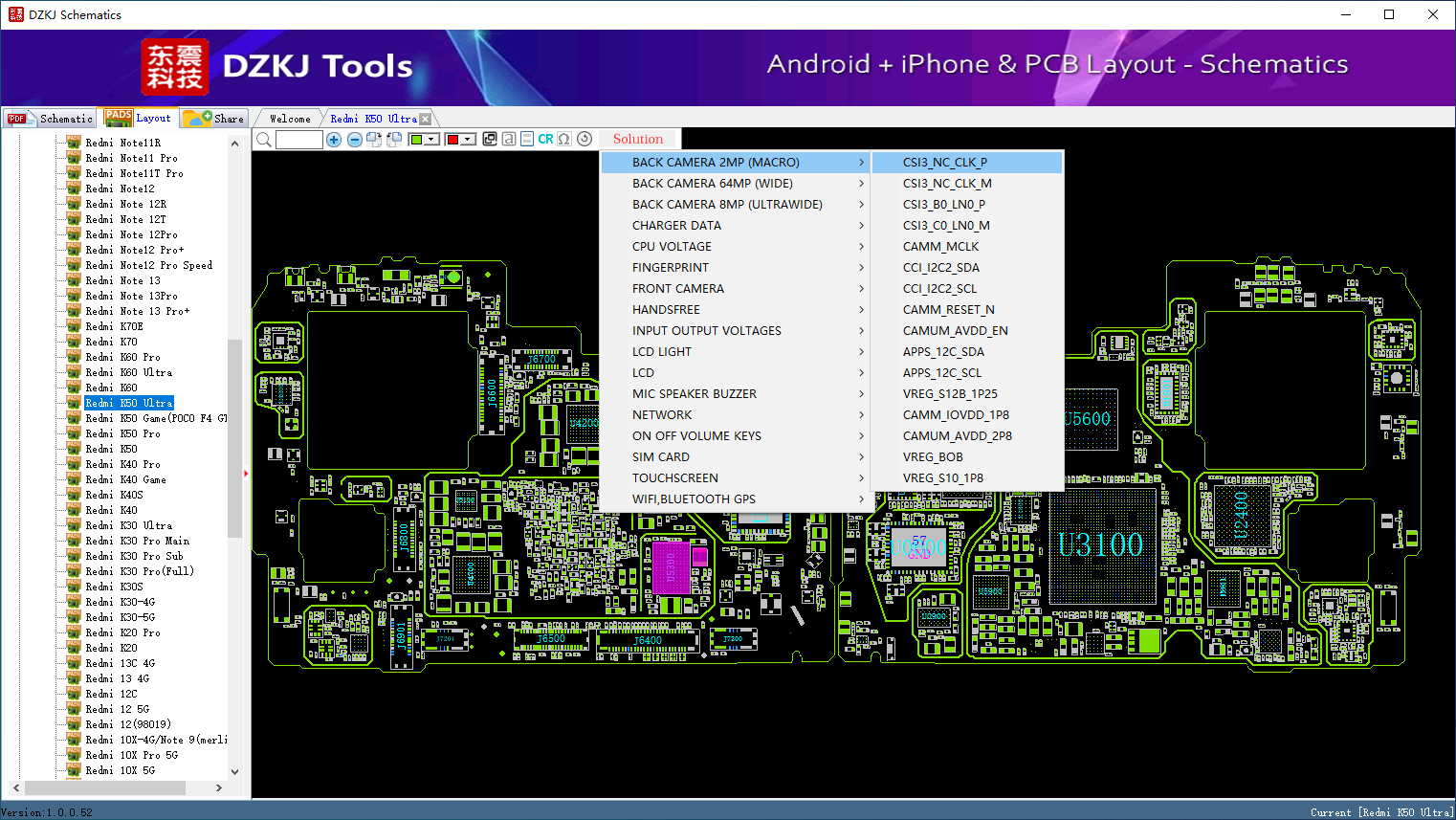Click the Omega resistance icon
Image resolution: width=1456 pixels, height=820 pixels.
point(564,139)
